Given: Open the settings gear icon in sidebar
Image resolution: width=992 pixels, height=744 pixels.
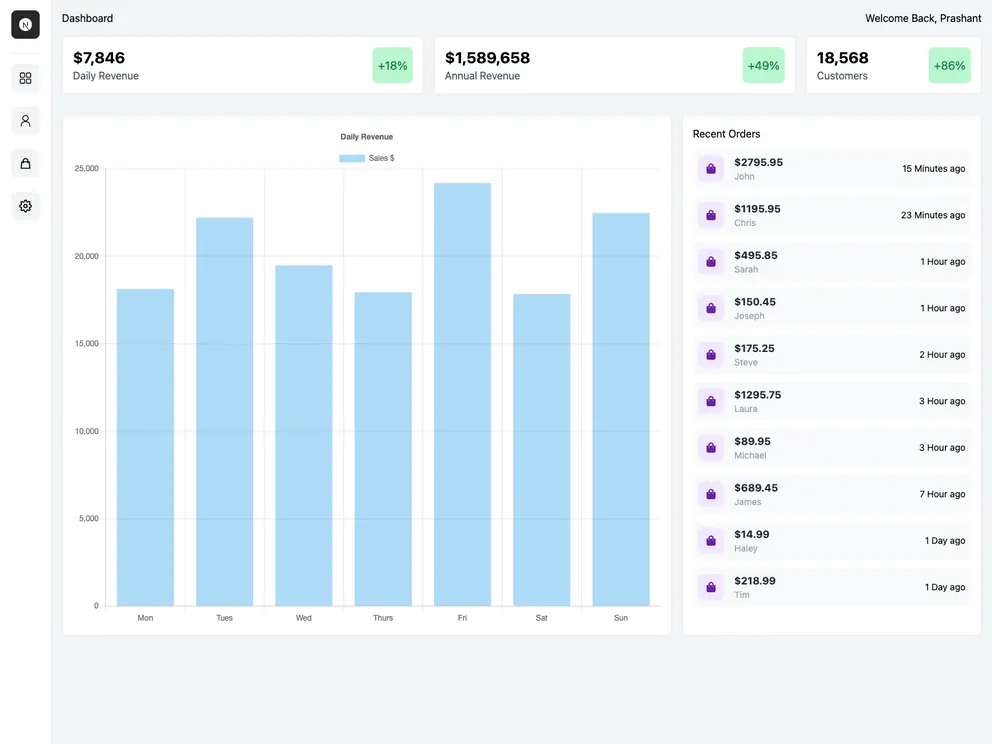Looking at the screenshot, I should click(25, 206).
